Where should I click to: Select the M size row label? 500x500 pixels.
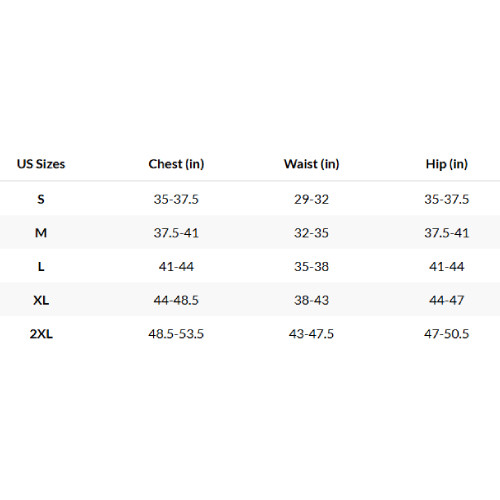(x=41, y=233)
